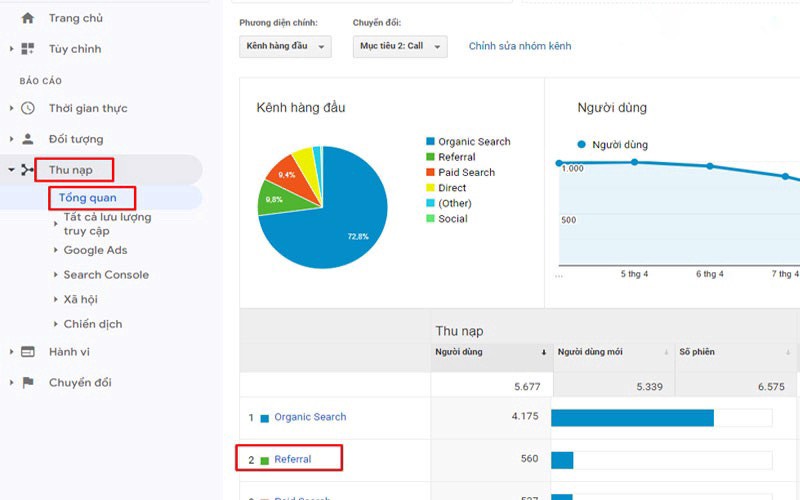Click the Đối tượng person icon
Screen dimensions: 800x500
(28, 139)
